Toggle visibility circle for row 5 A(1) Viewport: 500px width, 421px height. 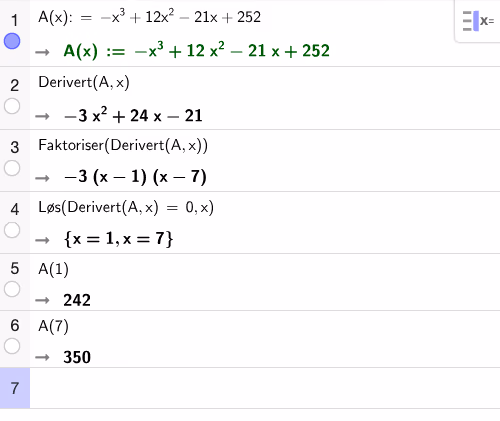[12, 289]
